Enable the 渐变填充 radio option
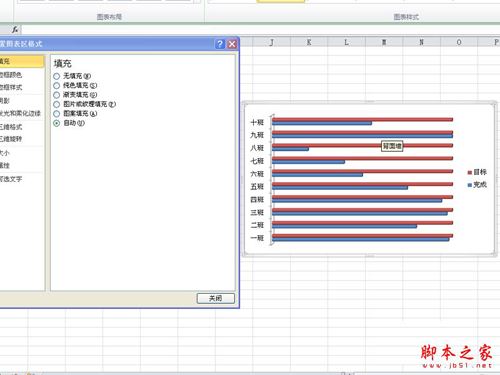The width and height of the screenshot is (500, 375). (57, 95)
